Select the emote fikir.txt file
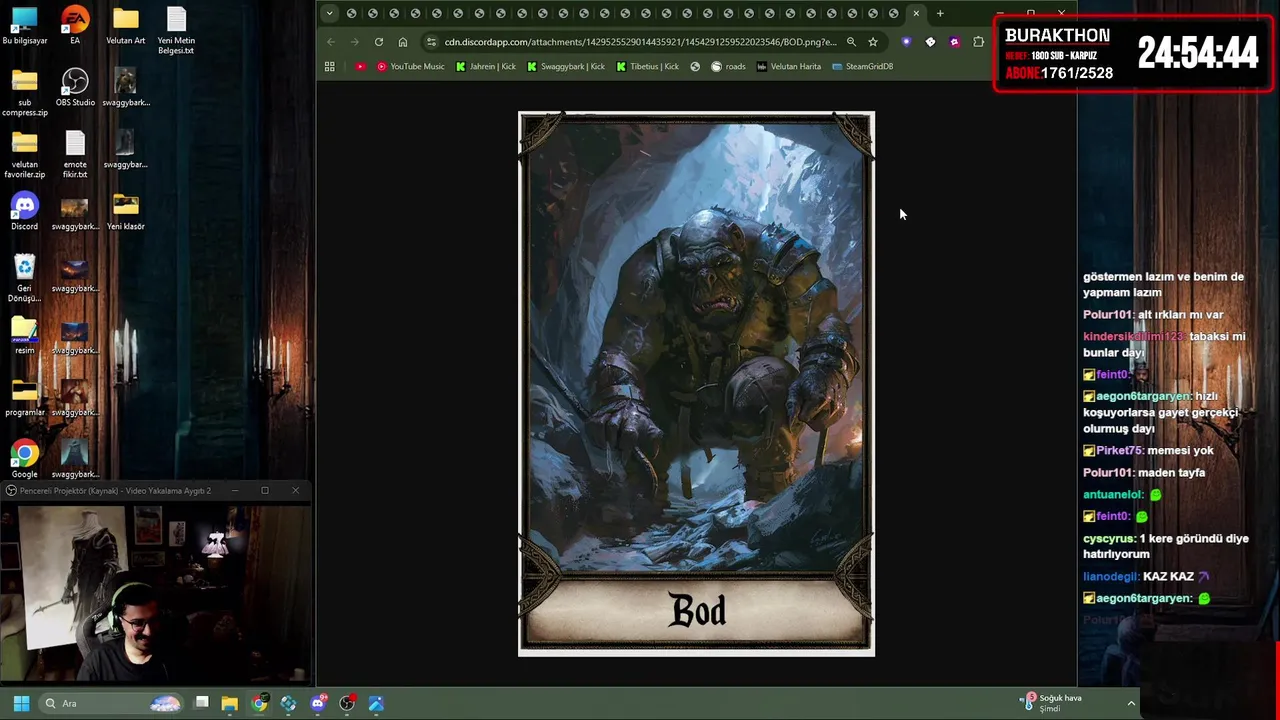This screenshot has width=1280, height=720. 75,155
